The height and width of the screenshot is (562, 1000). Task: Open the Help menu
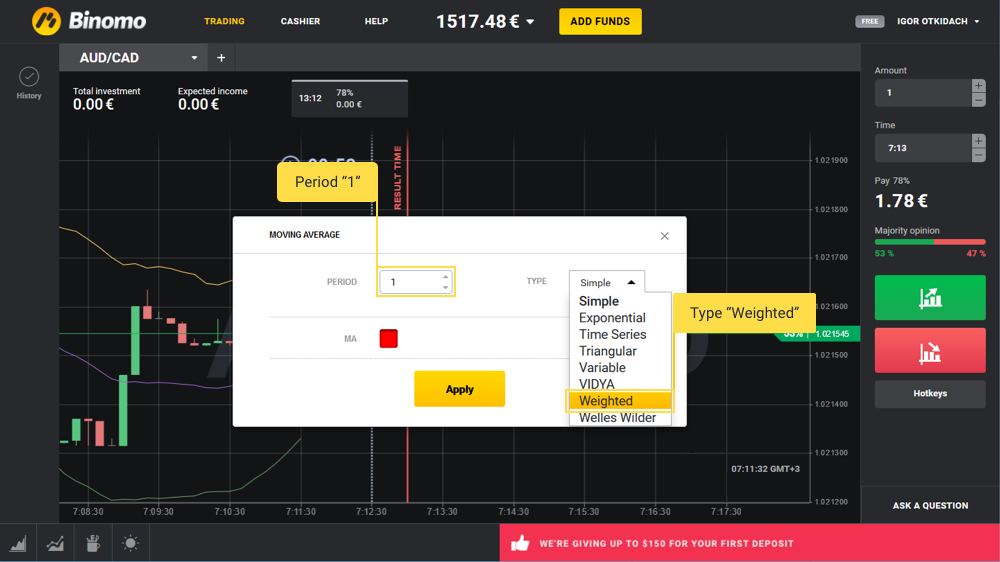(376, 22)
